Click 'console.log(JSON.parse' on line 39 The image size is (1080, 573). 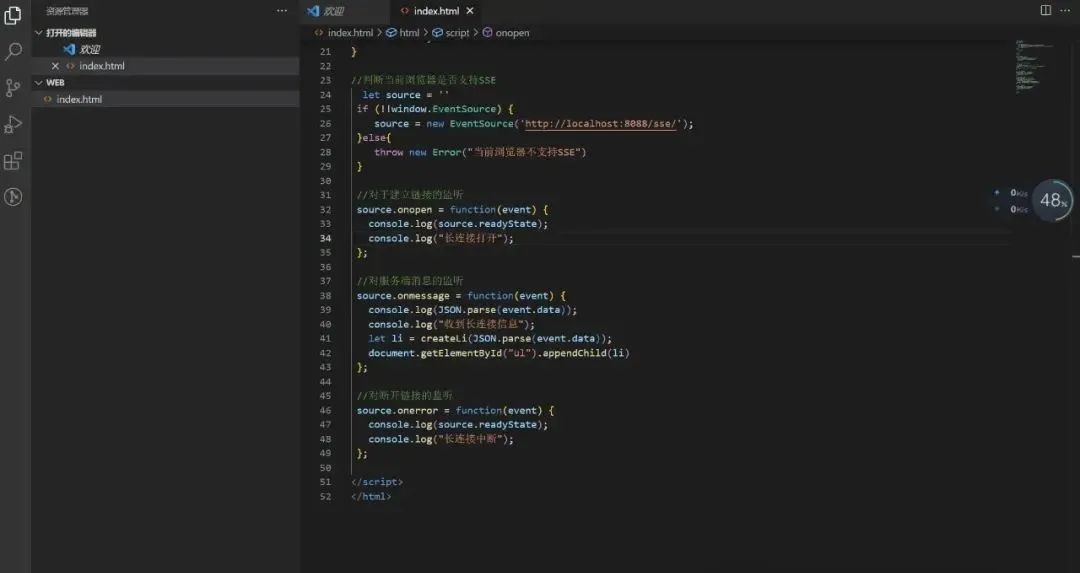432,310
